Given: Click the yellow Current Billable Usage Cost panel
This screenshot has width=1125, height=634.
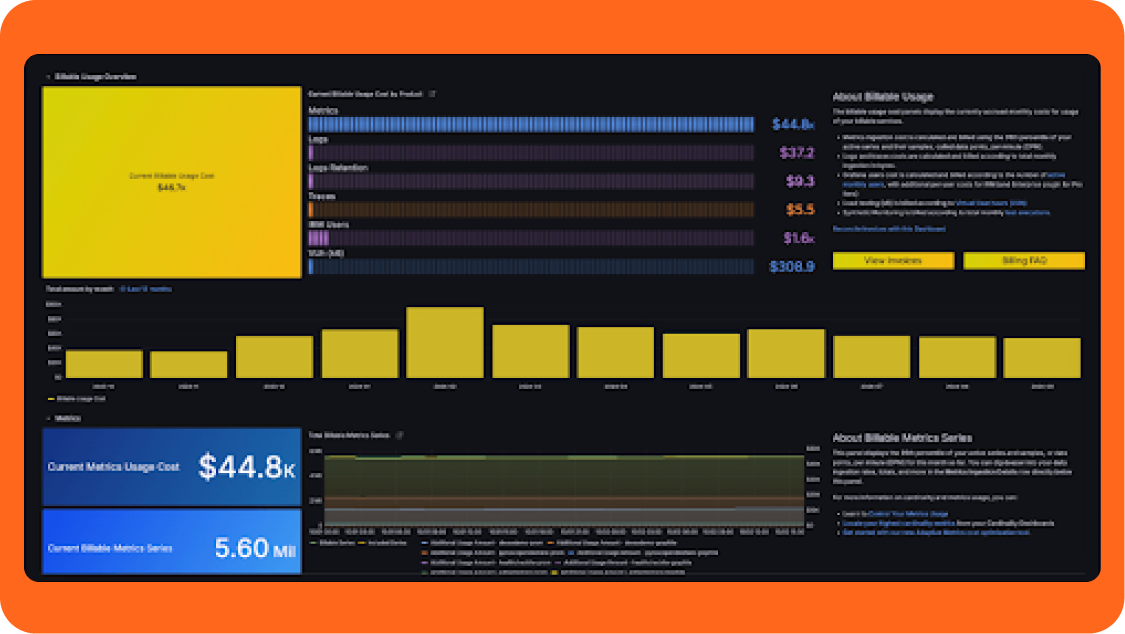Looking at the screenshot, I should (172, 182).
